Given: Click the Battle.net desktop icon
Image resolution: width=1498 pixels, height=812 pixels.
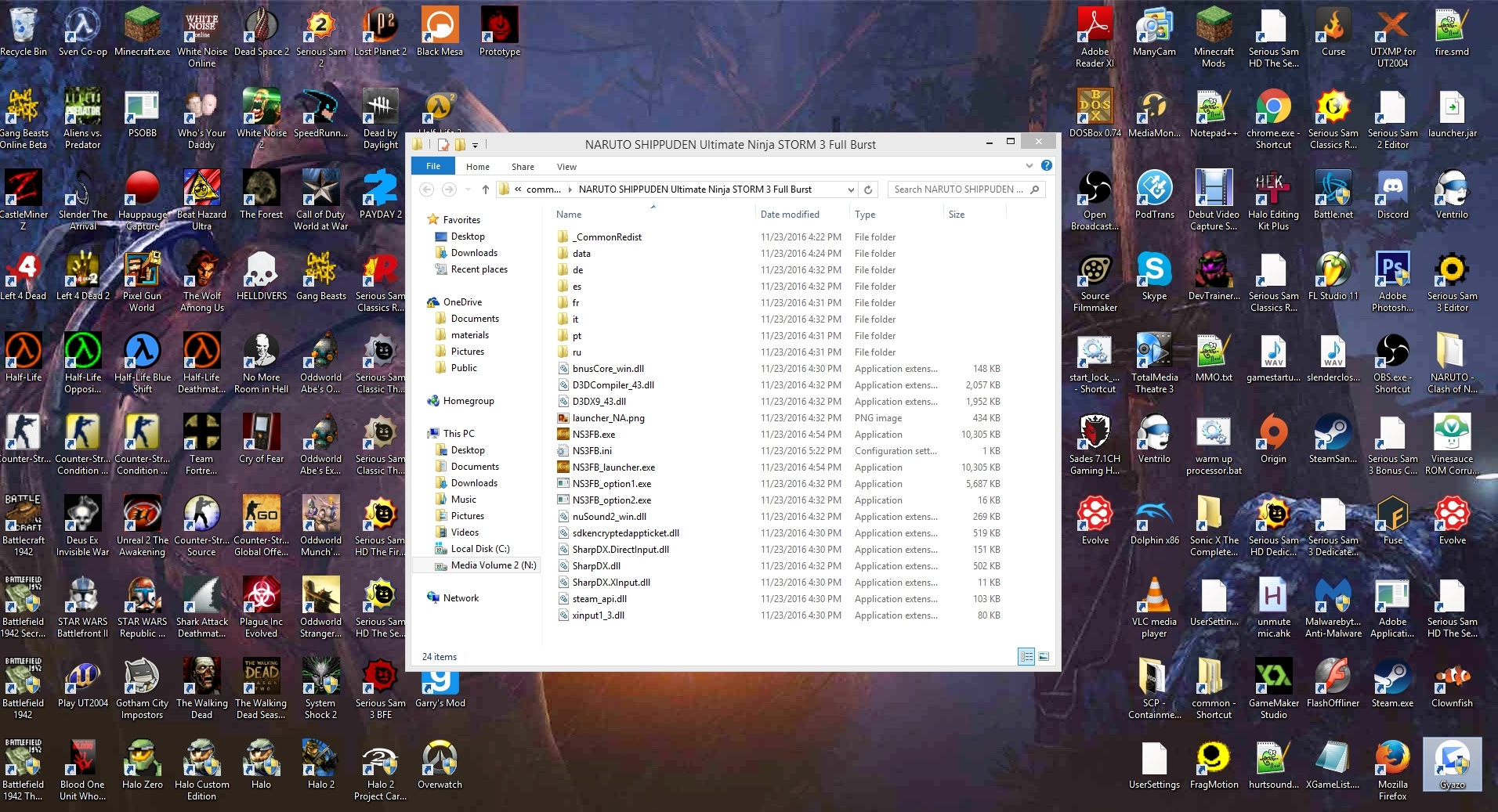Looking at the screenshot, I should 1333,194.
